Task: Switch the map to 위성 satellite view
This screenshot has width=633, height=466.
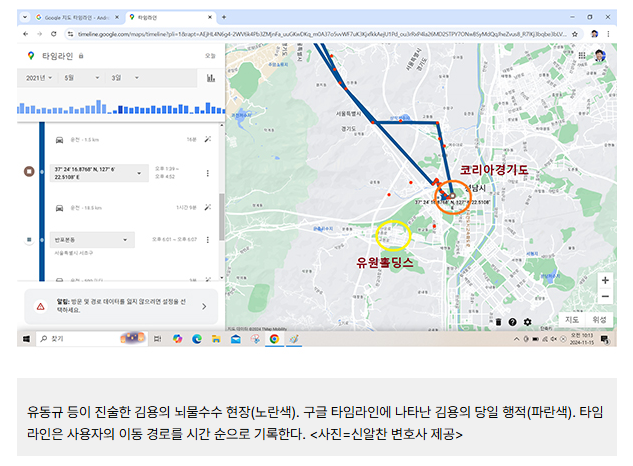Action: click(599, 319)
